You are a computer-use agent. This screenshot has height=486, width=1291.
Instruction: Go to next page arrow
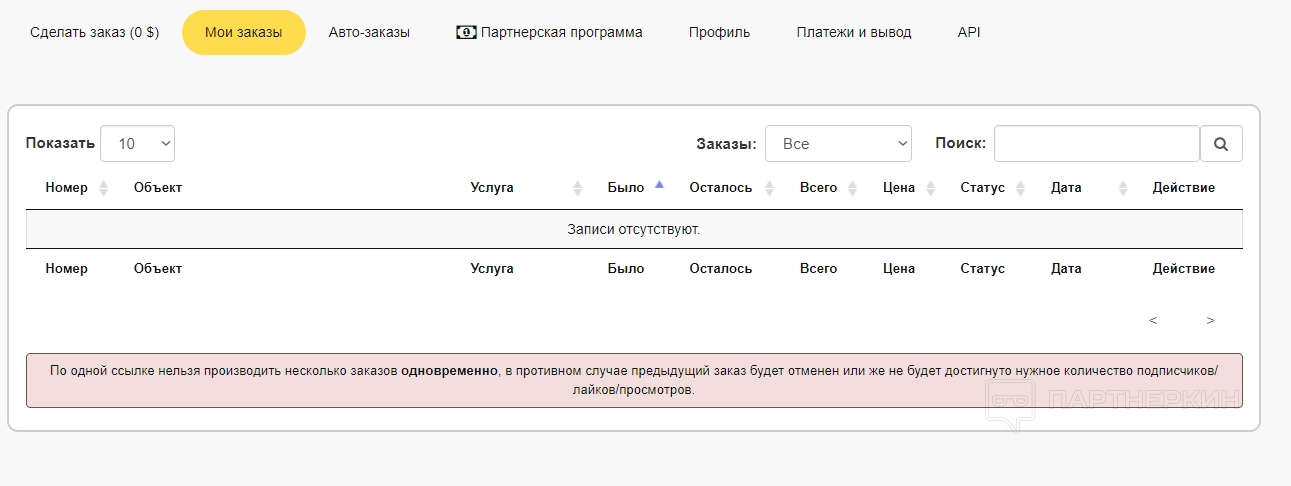tap(1210, 321)
